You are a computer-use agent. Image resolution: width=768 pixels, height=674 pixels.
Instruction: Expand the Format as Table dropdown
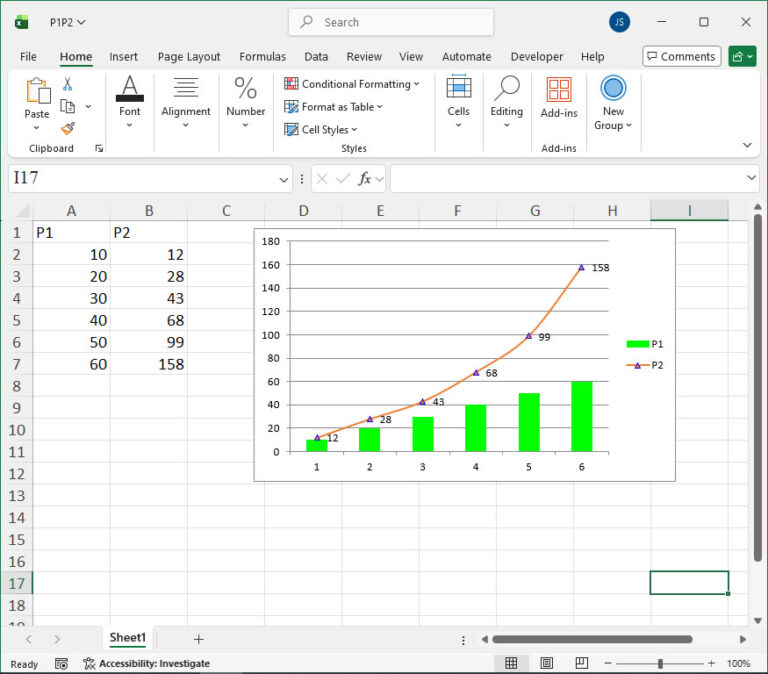(380, 107)
